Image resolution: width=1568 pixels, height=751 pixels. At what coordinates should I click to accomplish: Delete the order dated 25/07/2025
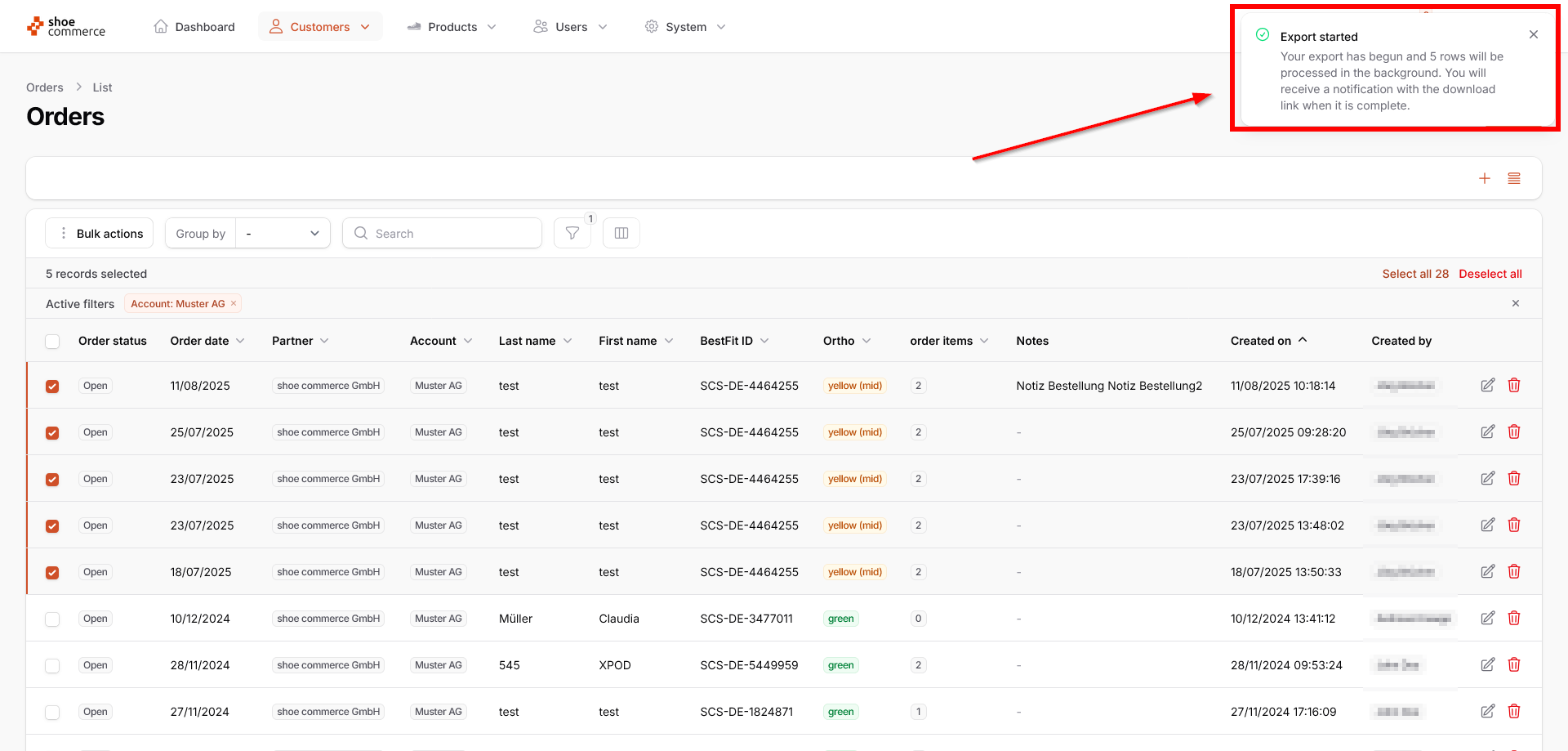pos(1513,431)
